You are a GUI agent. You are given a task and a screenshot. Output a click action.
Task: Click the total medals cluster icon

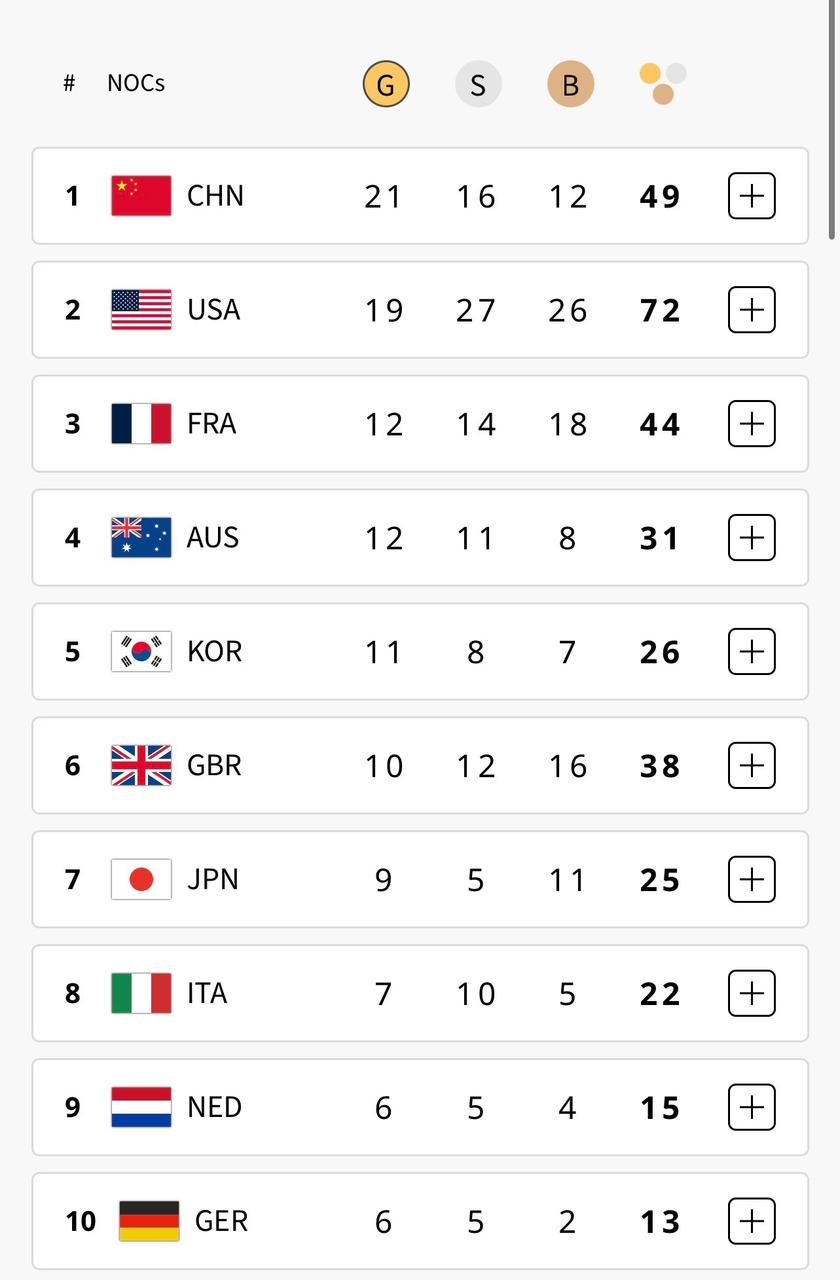pyautogui.click(x=662, y=84)
